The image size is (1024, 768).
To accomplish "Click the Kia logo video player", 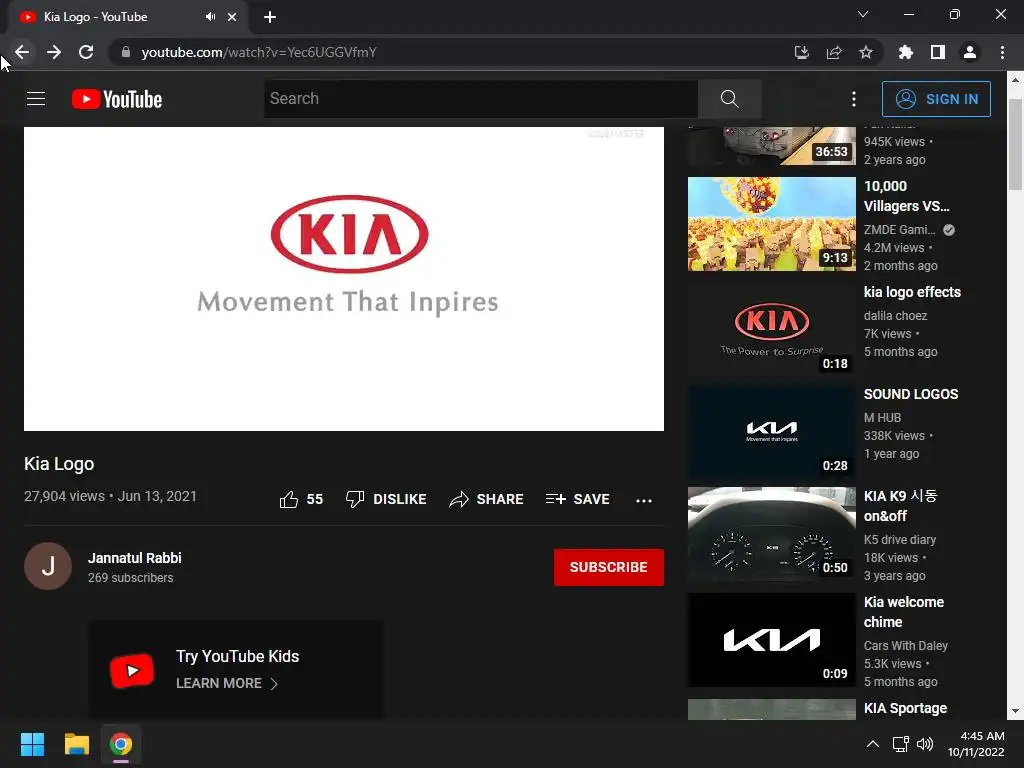I will 344,279.
